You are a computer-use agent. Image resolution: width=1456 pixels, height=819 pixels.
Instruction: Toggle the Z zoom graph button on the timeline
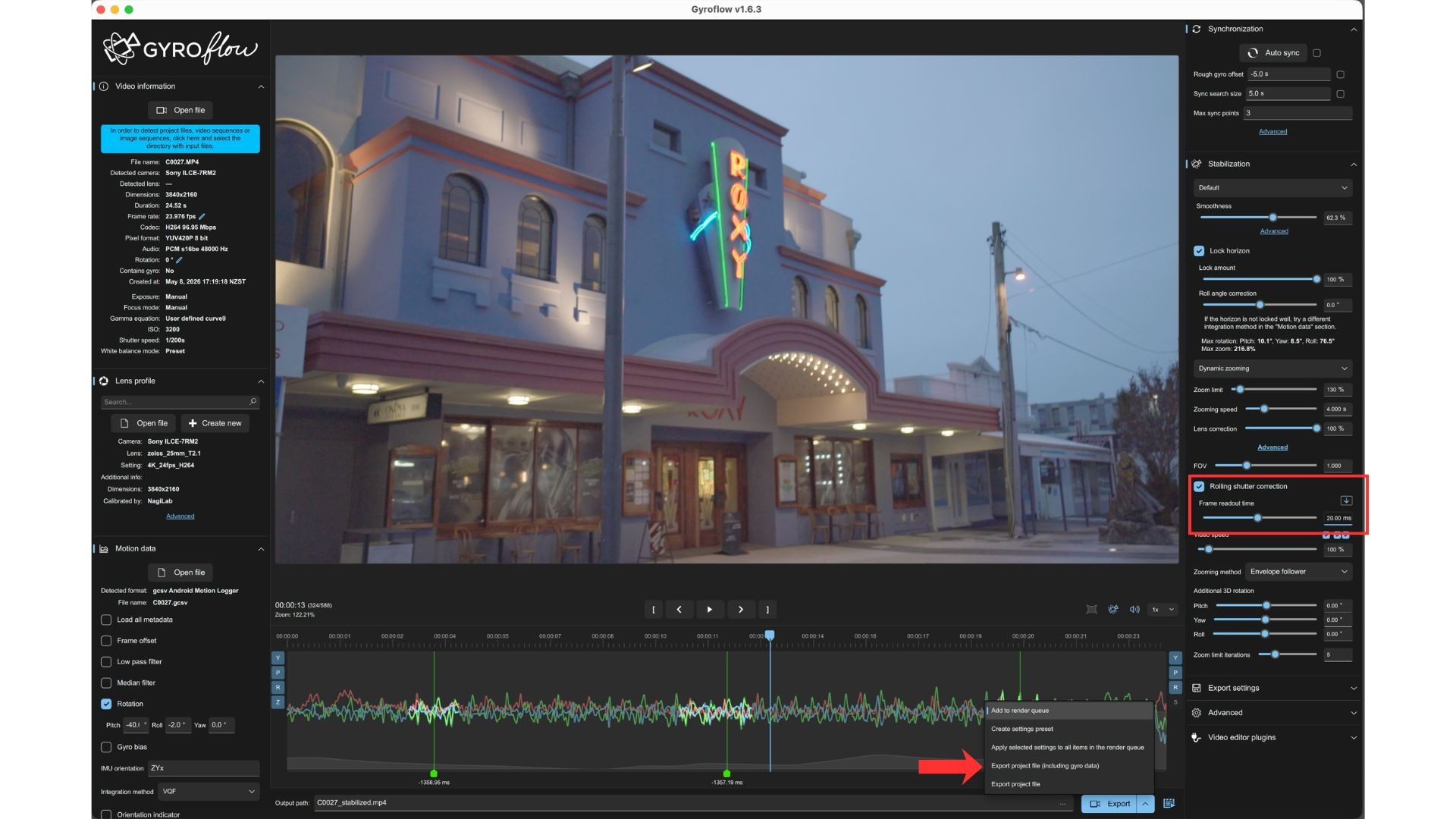[278, 702]
